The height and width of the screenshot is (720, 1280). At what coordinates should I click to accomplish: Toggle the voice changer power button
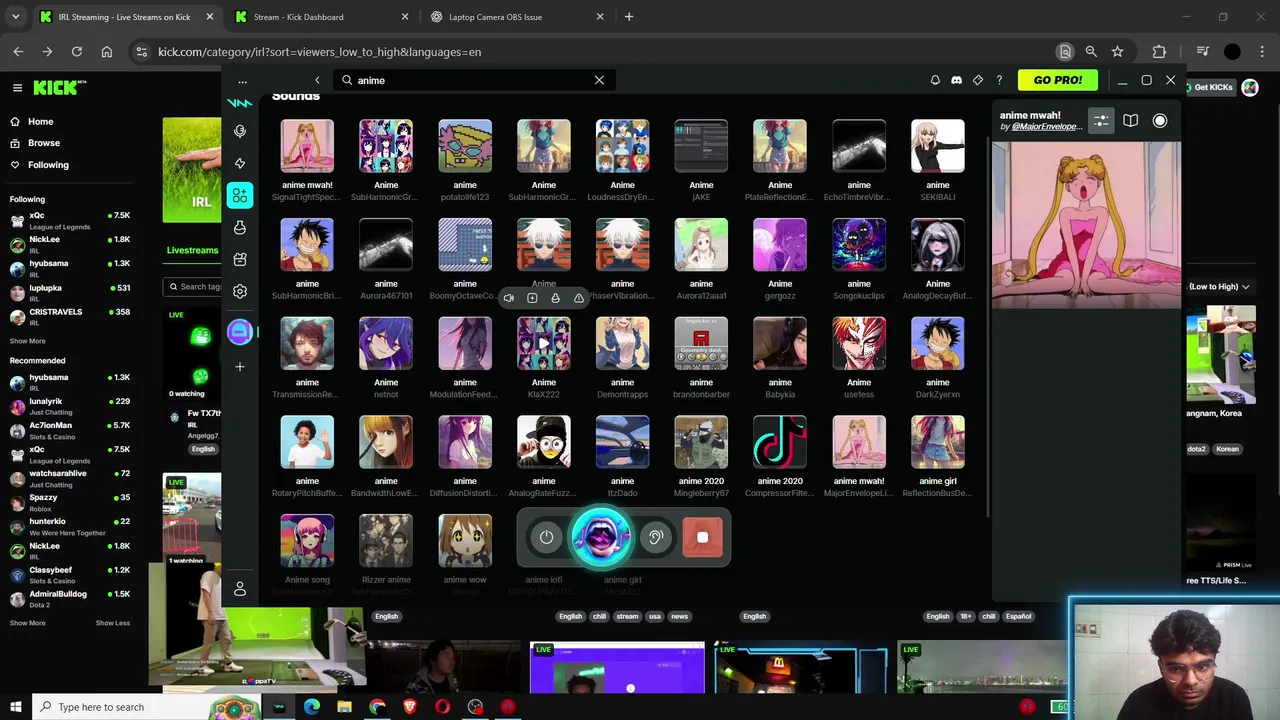[x=546, y=537]
